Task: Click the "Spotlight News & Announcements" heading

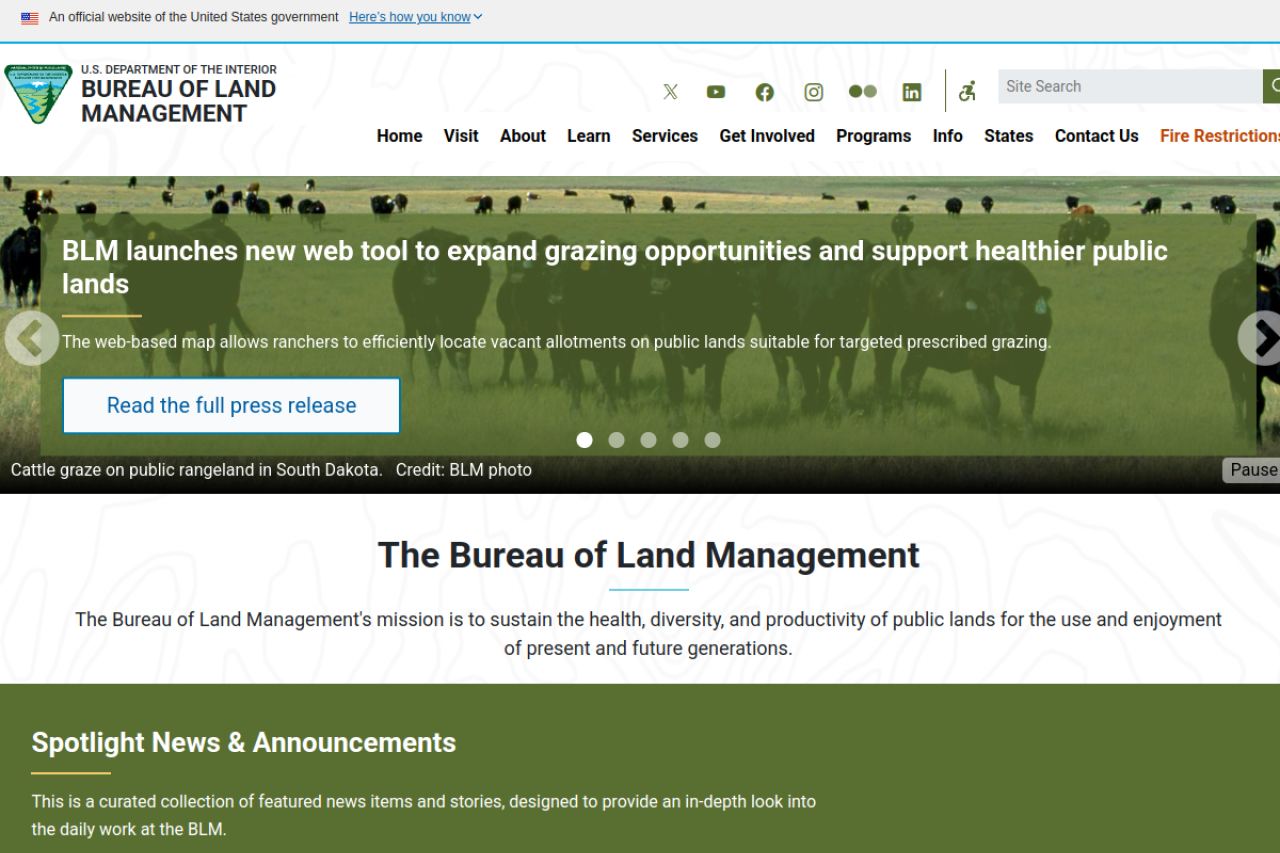Action: [x=244, y=743]
